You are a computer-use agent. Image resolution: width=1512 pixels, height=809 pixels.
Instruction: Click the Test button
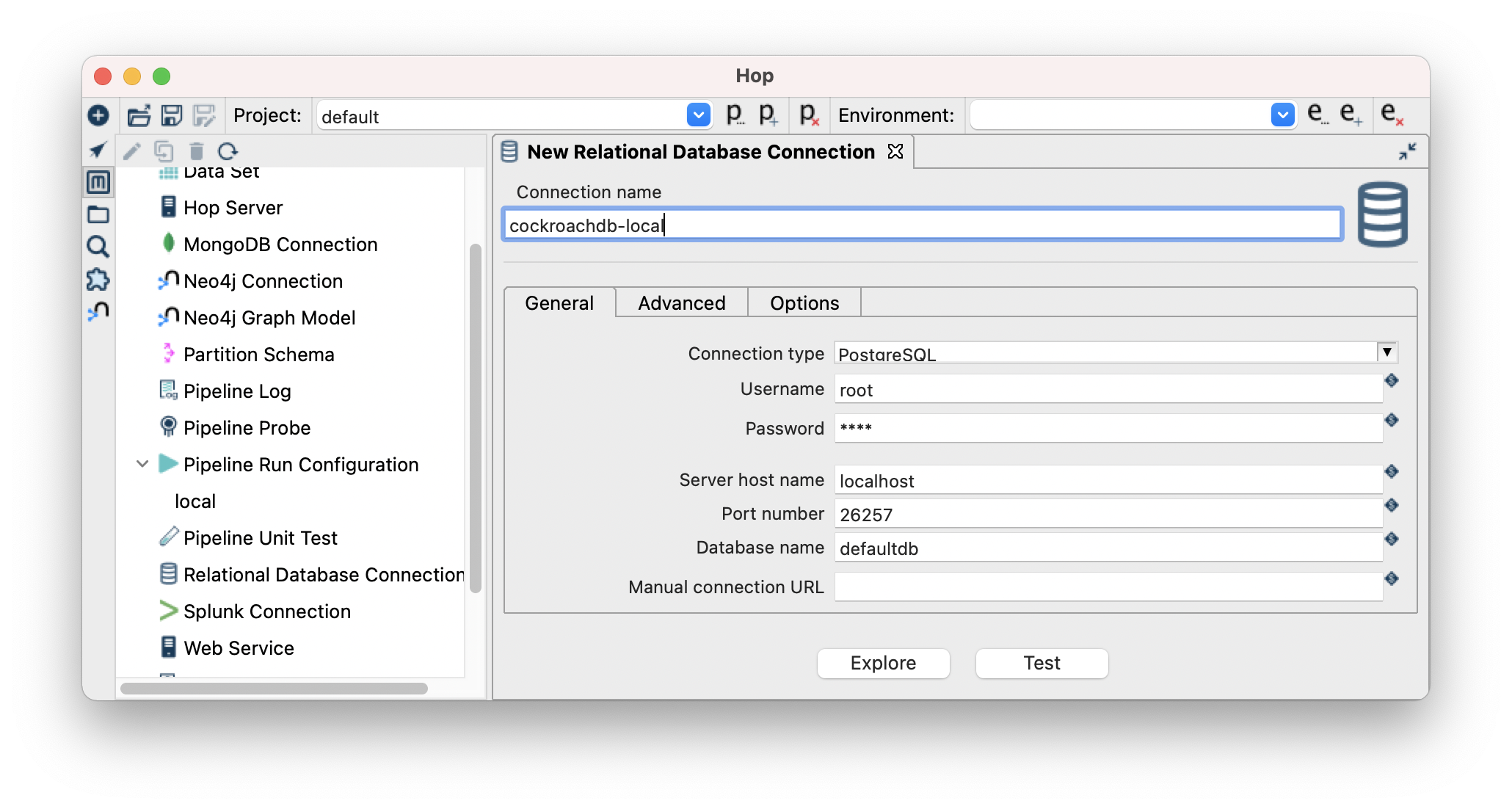(1042, 663)
